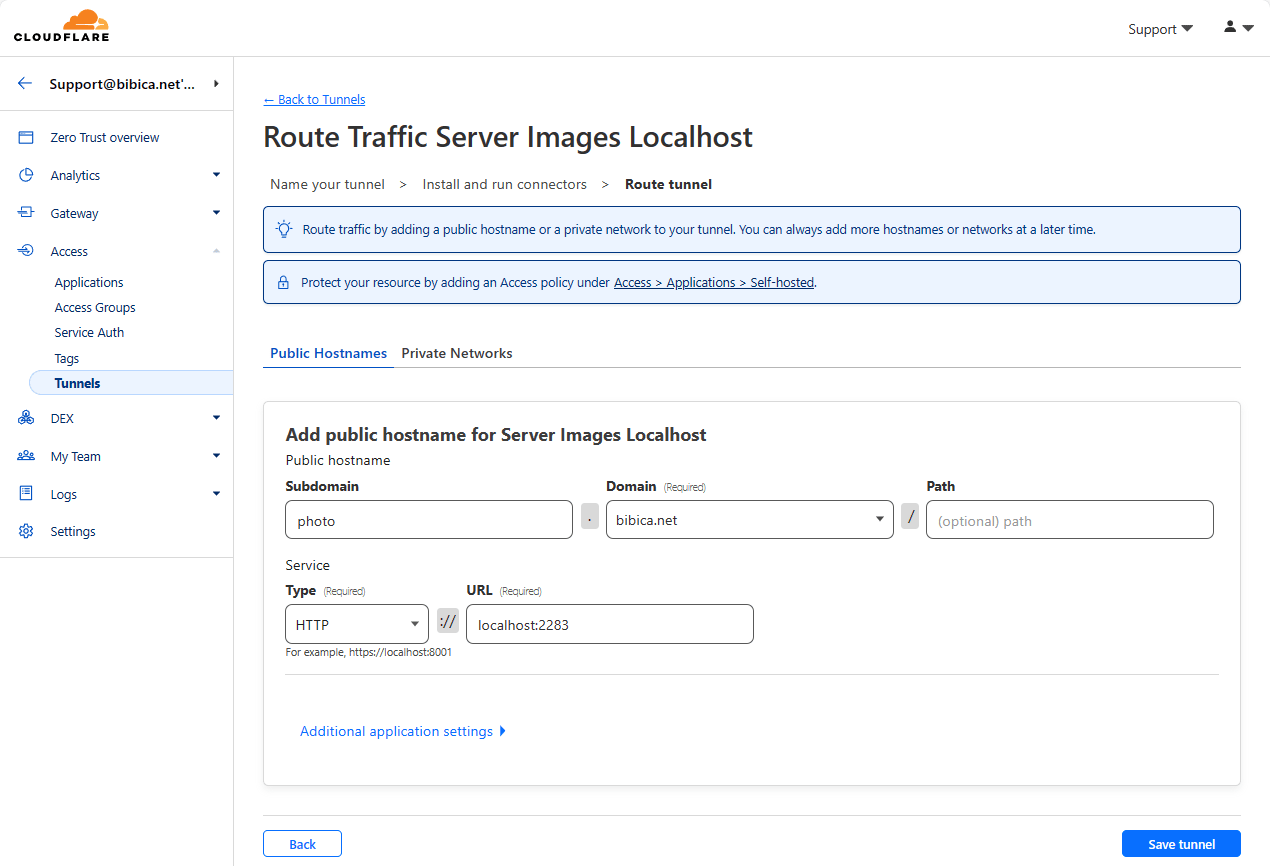
Task: Click the Back button
Action: click(302, 844)
